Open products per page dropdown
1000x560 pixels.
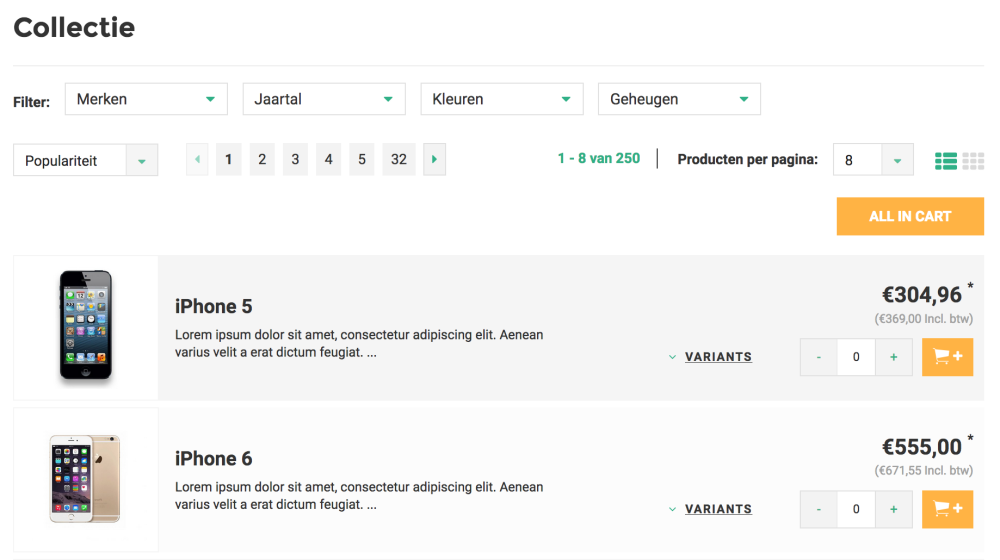point(873,159)
